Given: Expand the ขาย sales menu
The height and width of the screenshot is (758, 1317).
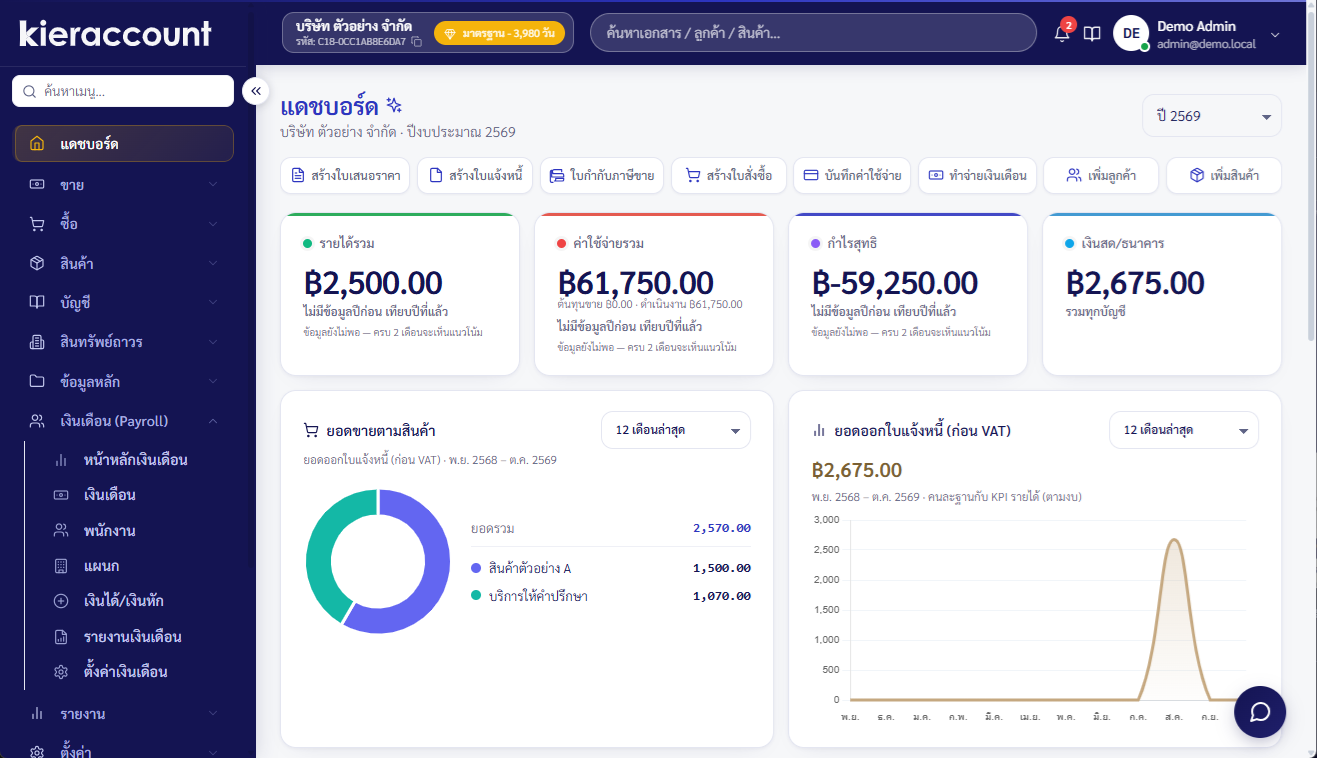Looking at the screenshot, I should (124, 185).
